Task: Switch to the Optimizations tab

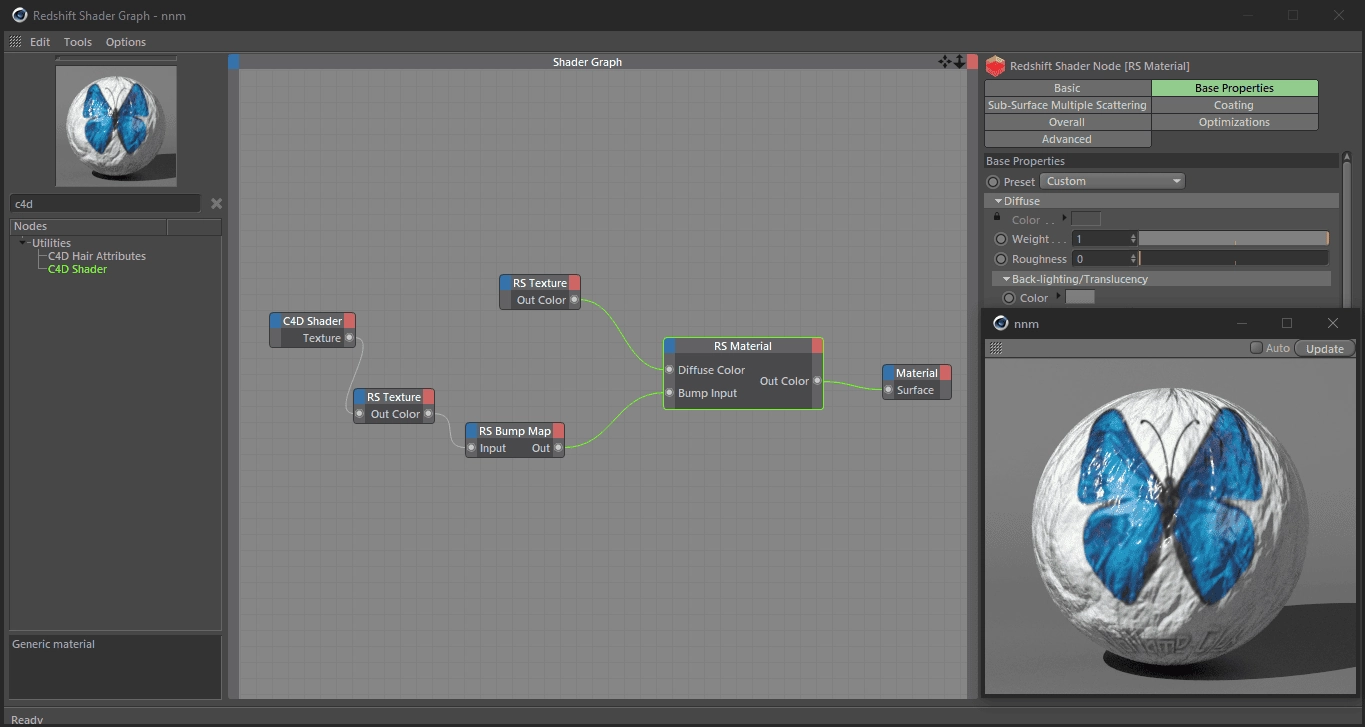Action: [x=1234, y=122]
